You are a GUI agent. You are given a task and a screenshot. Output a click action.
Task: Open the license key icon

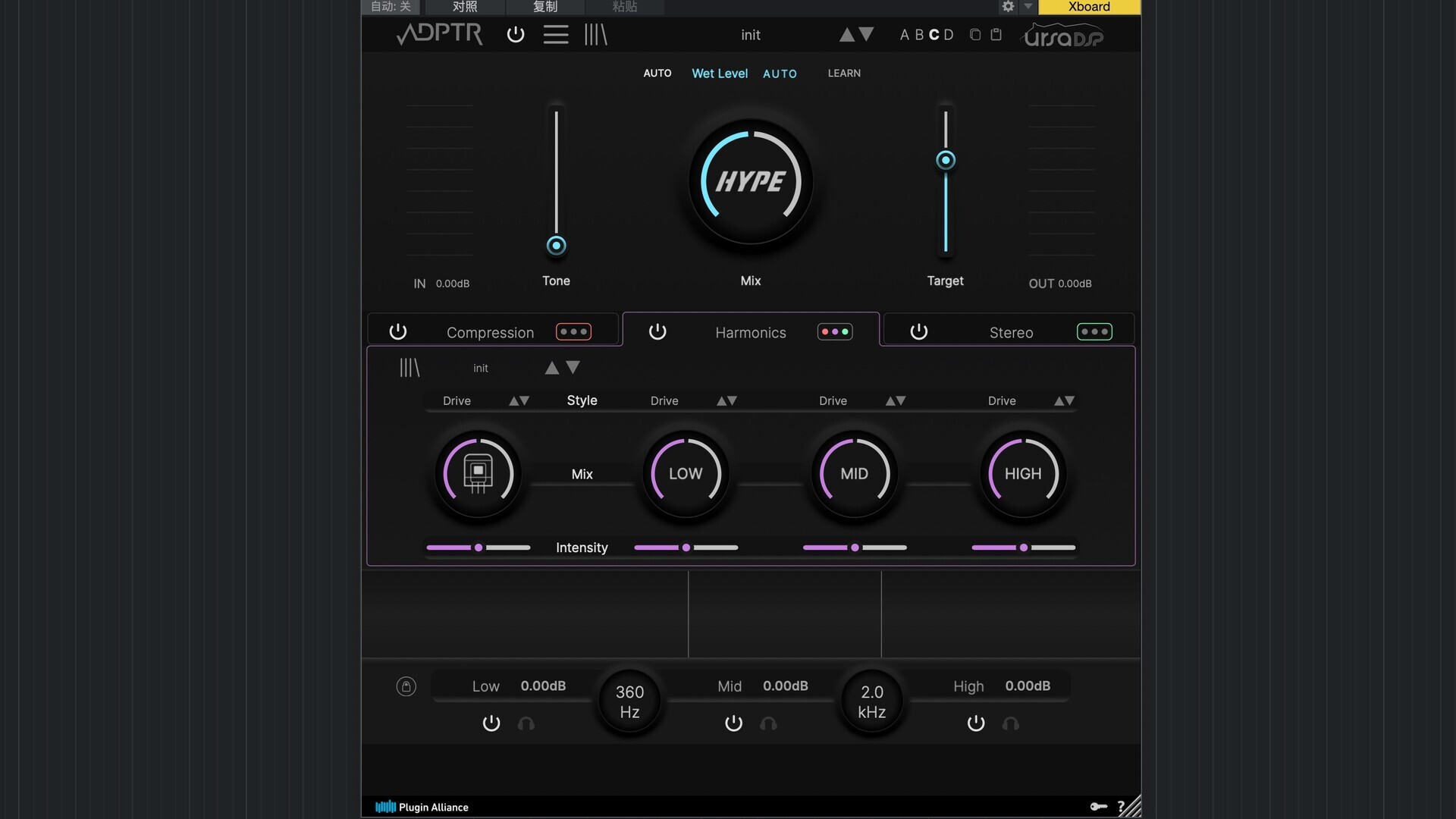(1099, 807)
